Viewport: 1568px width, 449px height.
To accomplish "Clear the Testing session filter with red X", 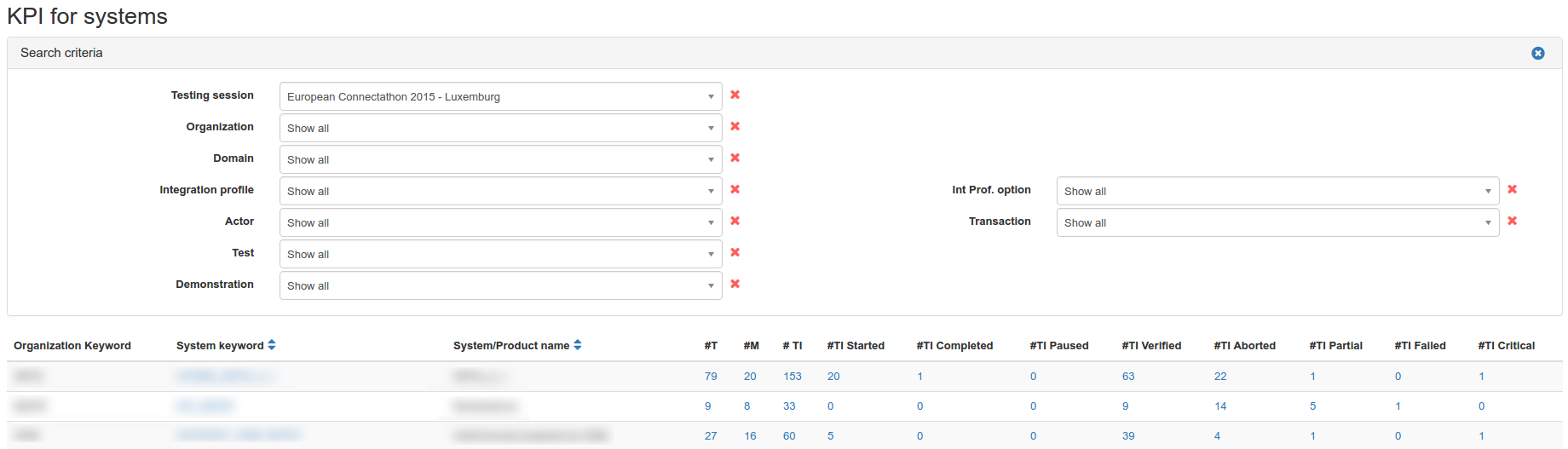I will [735, 95].
